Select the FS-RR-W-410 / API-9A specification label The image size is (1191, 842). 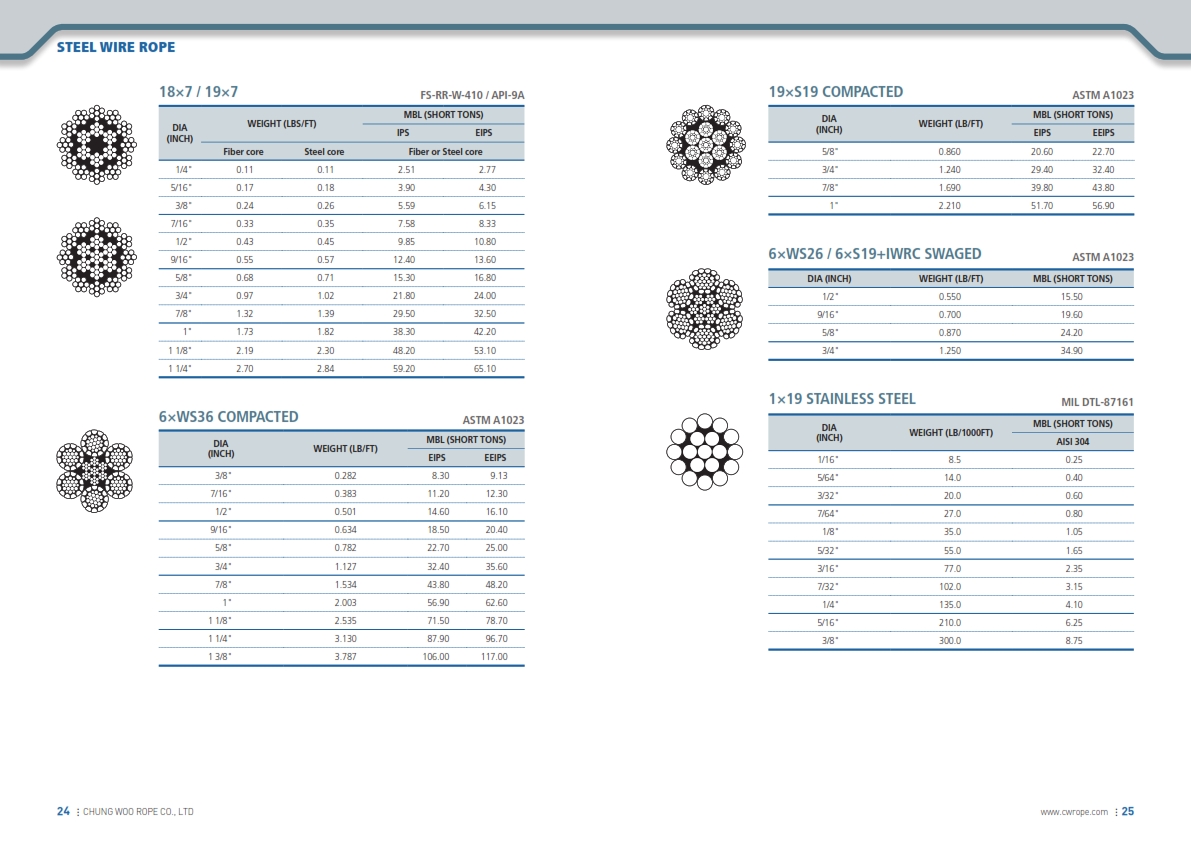(x=472, y=95)
